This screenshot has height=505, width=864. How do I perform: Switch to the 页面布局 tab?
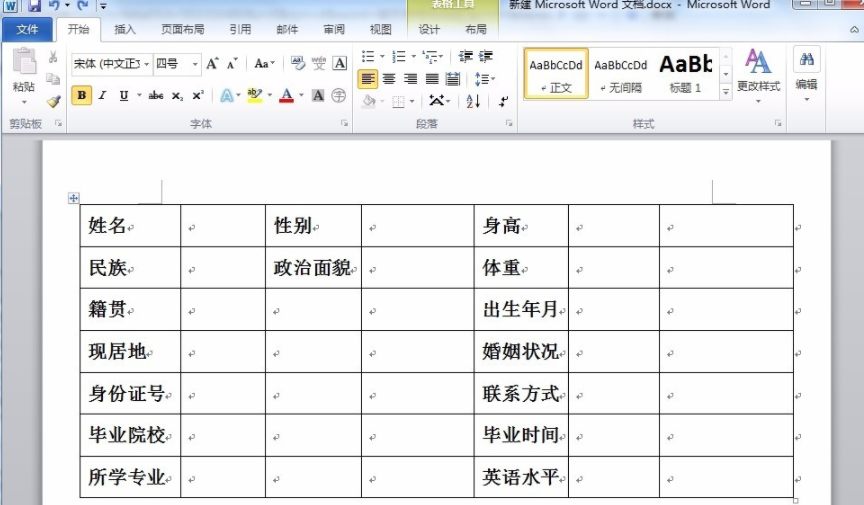(x=182, y=29)
